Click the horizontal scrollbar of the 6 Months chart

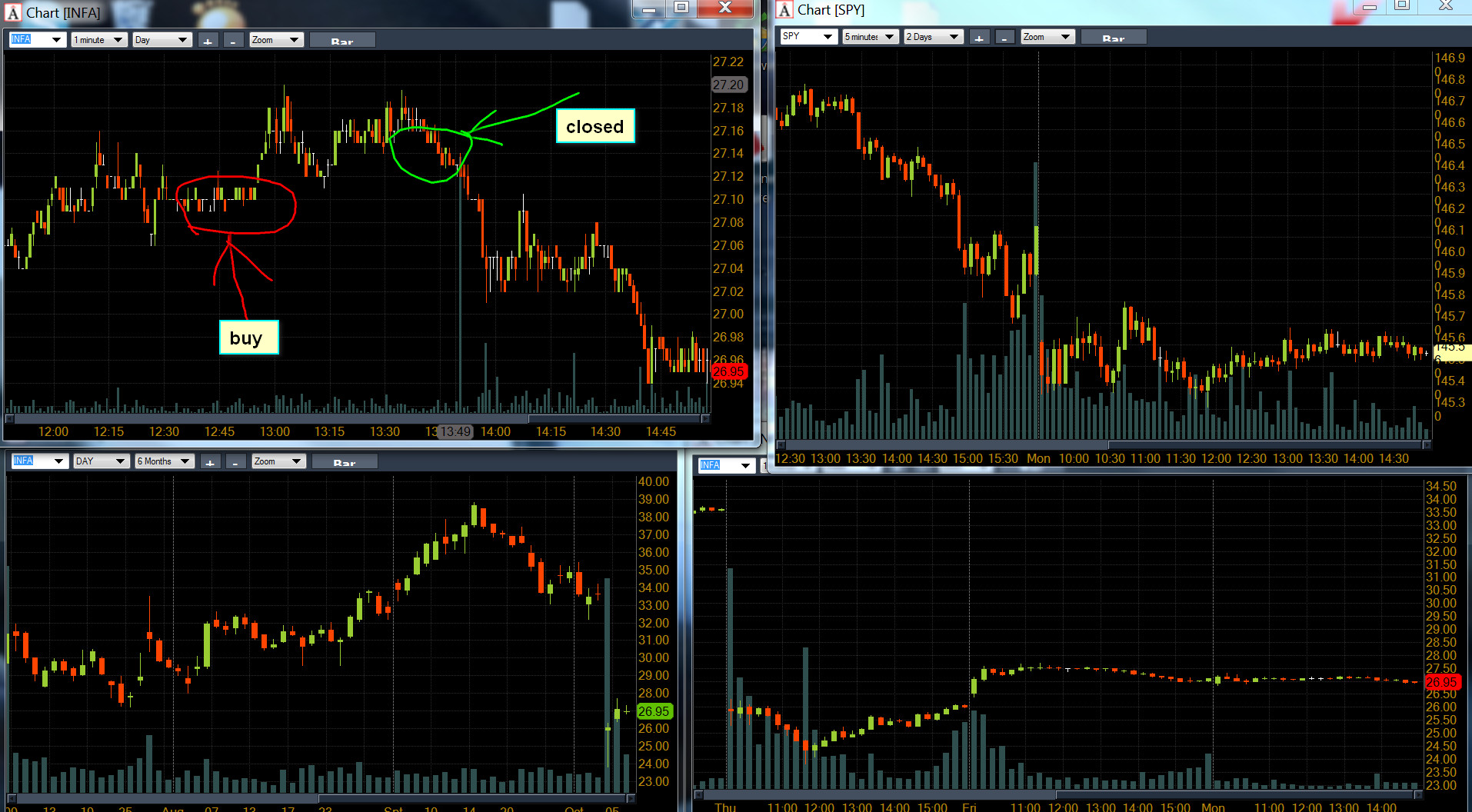pyautogui.click(x=321, y=798)
